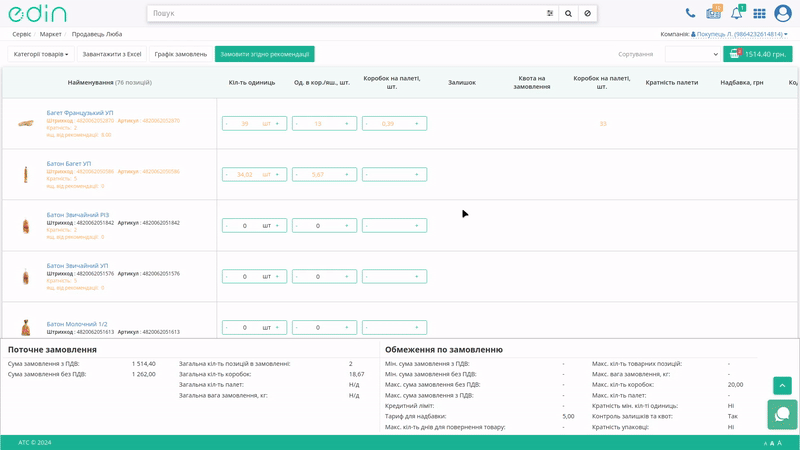Image resolution: width=800 pixels, height=450 pixels.
Task: Open the notifications bell icon
Action: tap(737, 12)
